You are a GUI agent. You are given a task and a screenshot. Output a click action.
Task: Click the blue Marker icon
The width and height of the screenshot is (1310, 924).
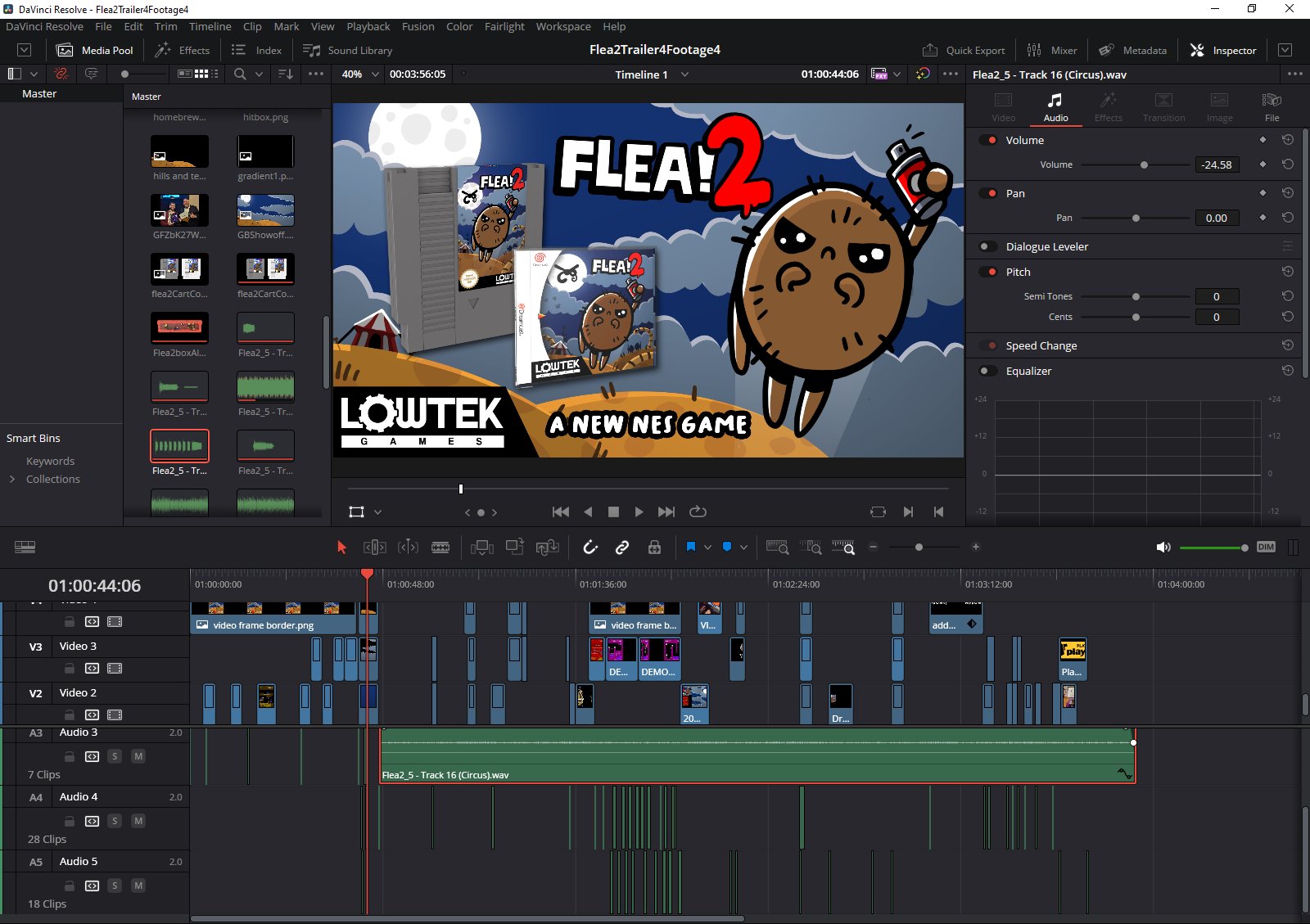(726, 547)
